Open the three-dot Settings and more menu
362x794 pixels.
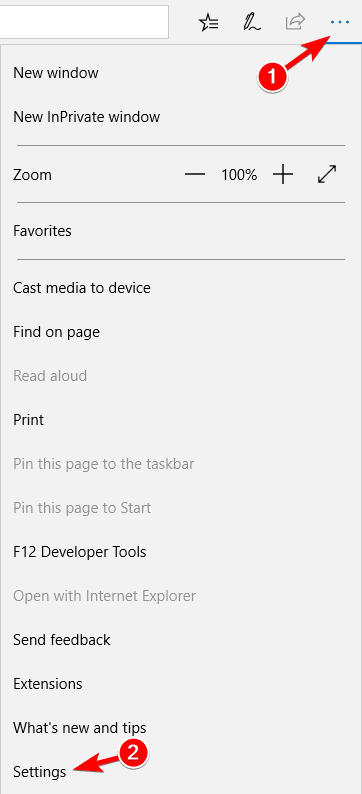click(x=339, y=22)
